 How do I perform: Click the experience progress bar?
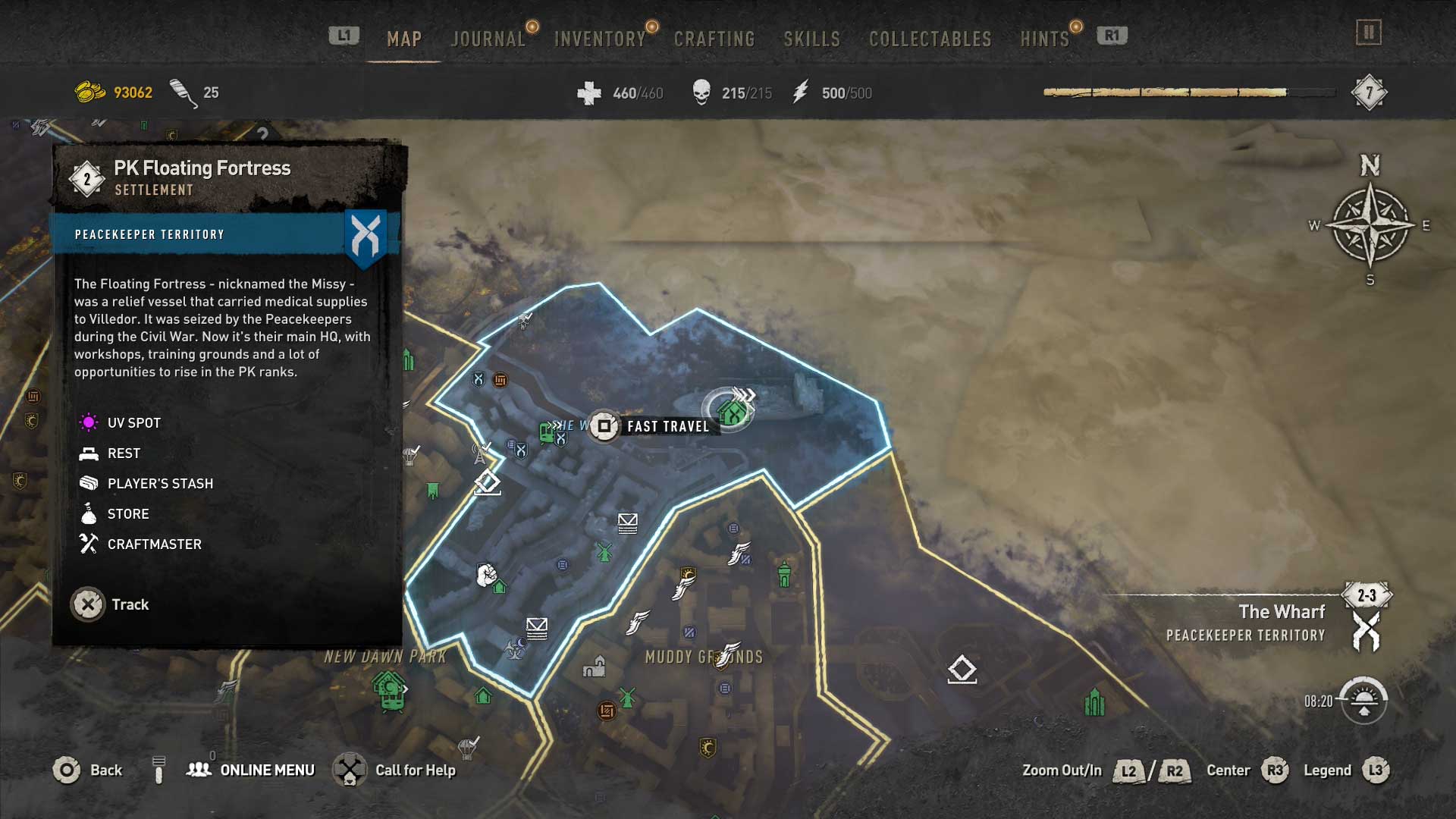click(x=1189, y=93)
